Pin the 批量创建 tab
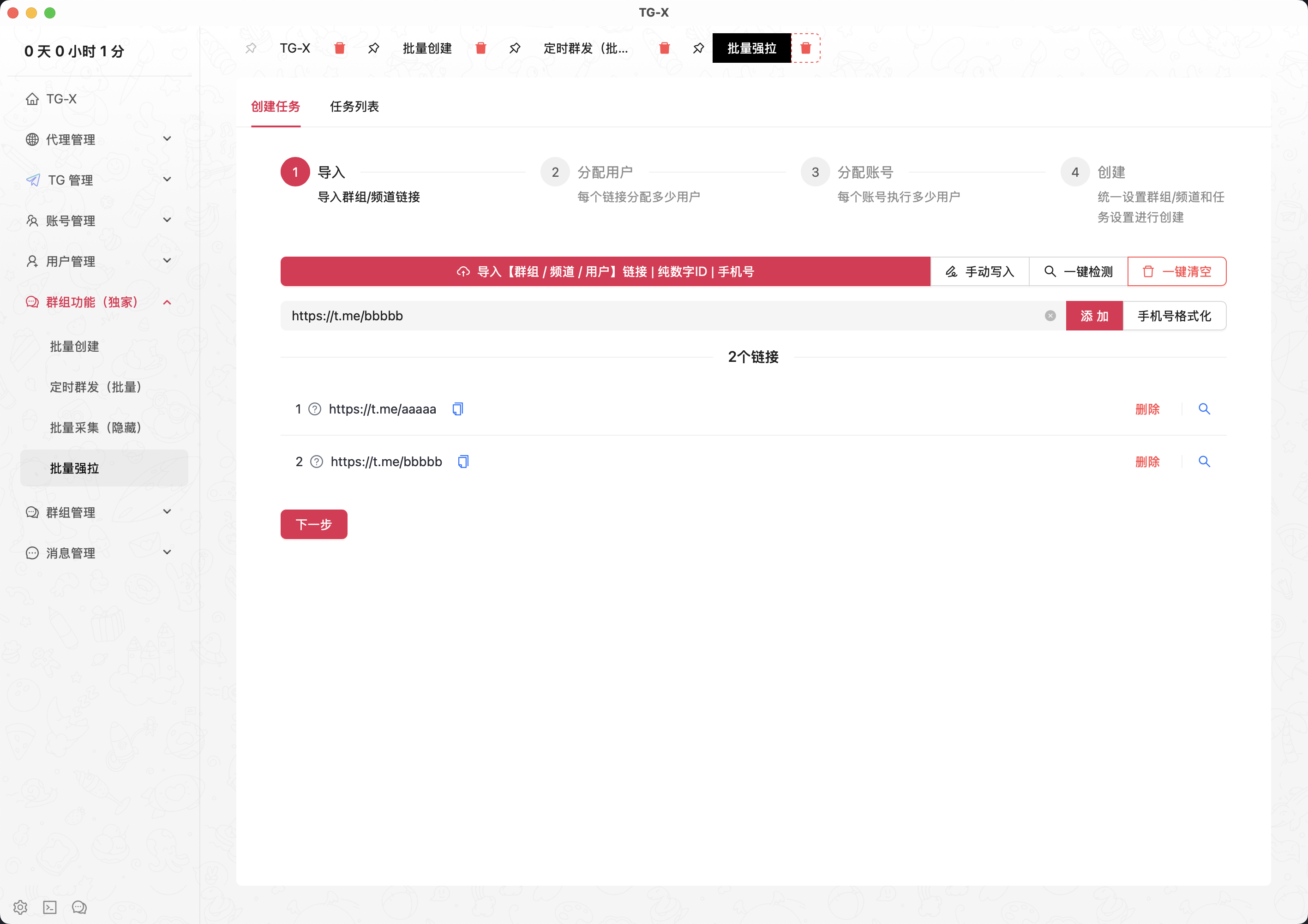 pyautogui.click(x=374, y=48)
